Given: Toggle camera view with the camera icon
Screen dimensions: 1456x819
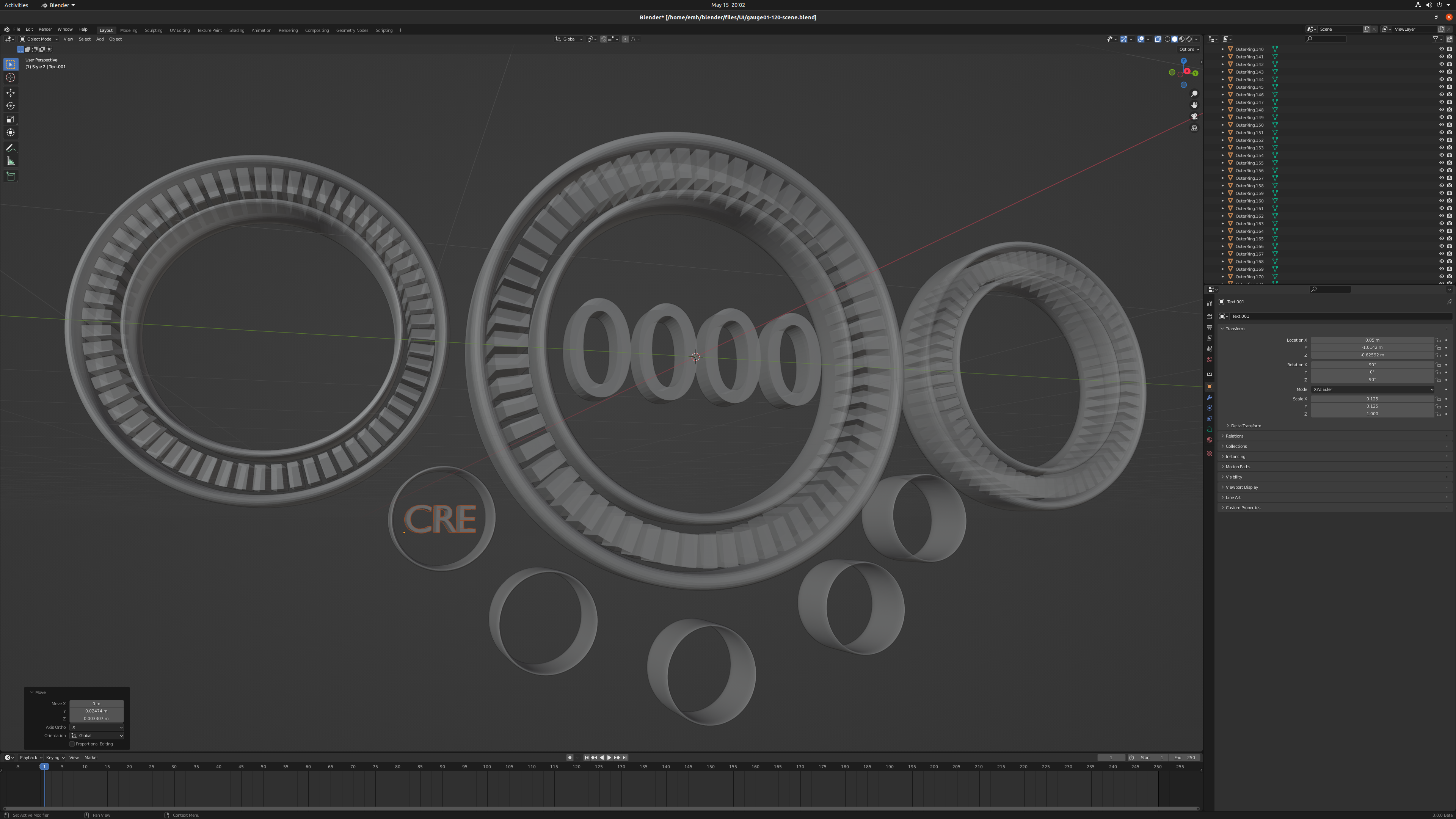Looking at the screenshot, I should [x=1194, y=116].
